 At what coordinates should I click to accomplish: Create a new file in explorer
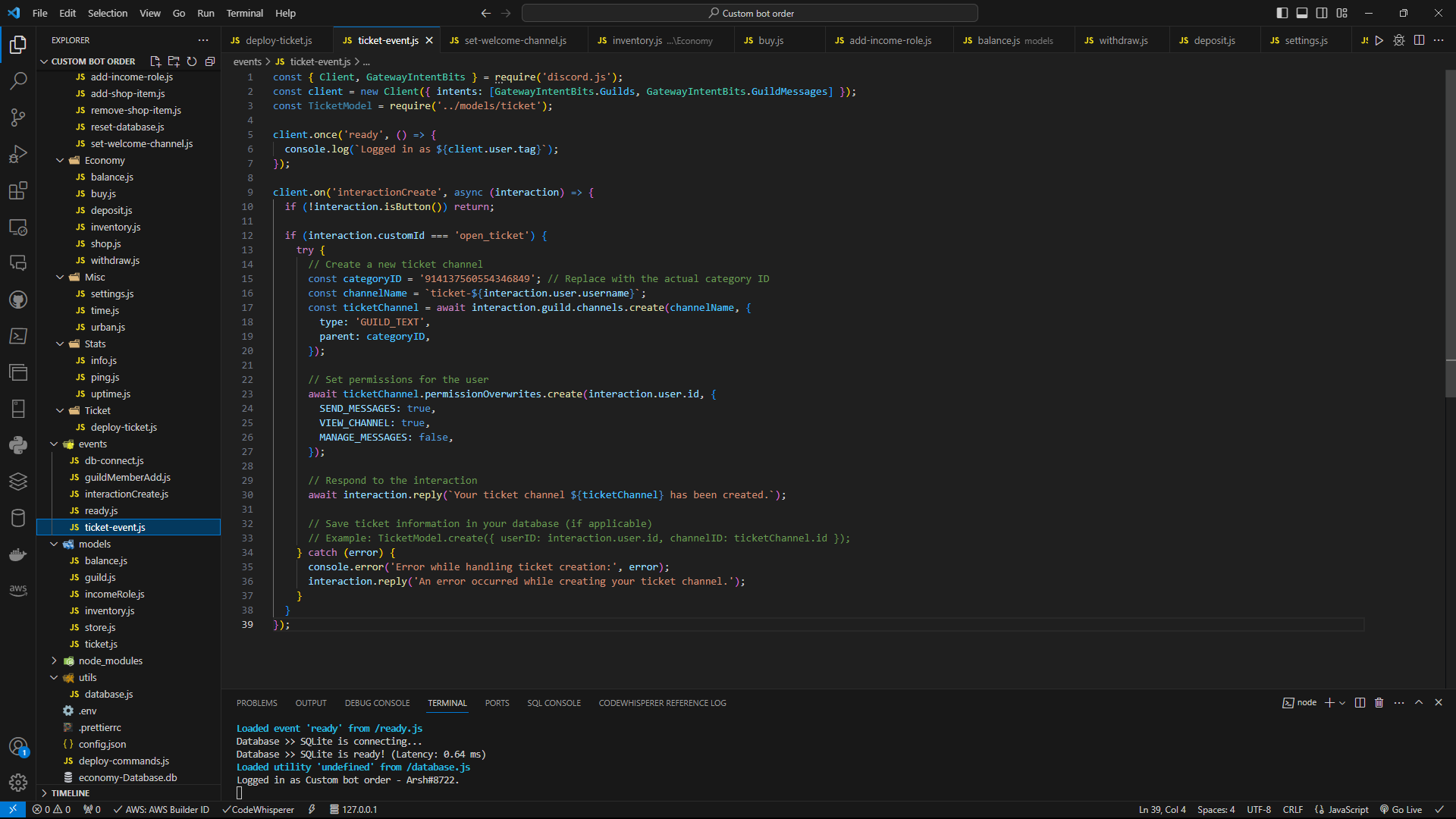coord(155,61)
